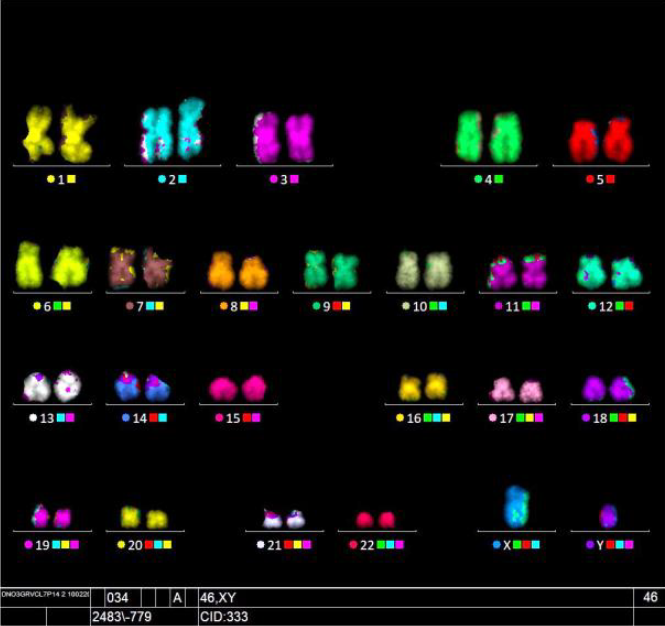
Task: Click the magenta square next to label 3
Action: 294,180
